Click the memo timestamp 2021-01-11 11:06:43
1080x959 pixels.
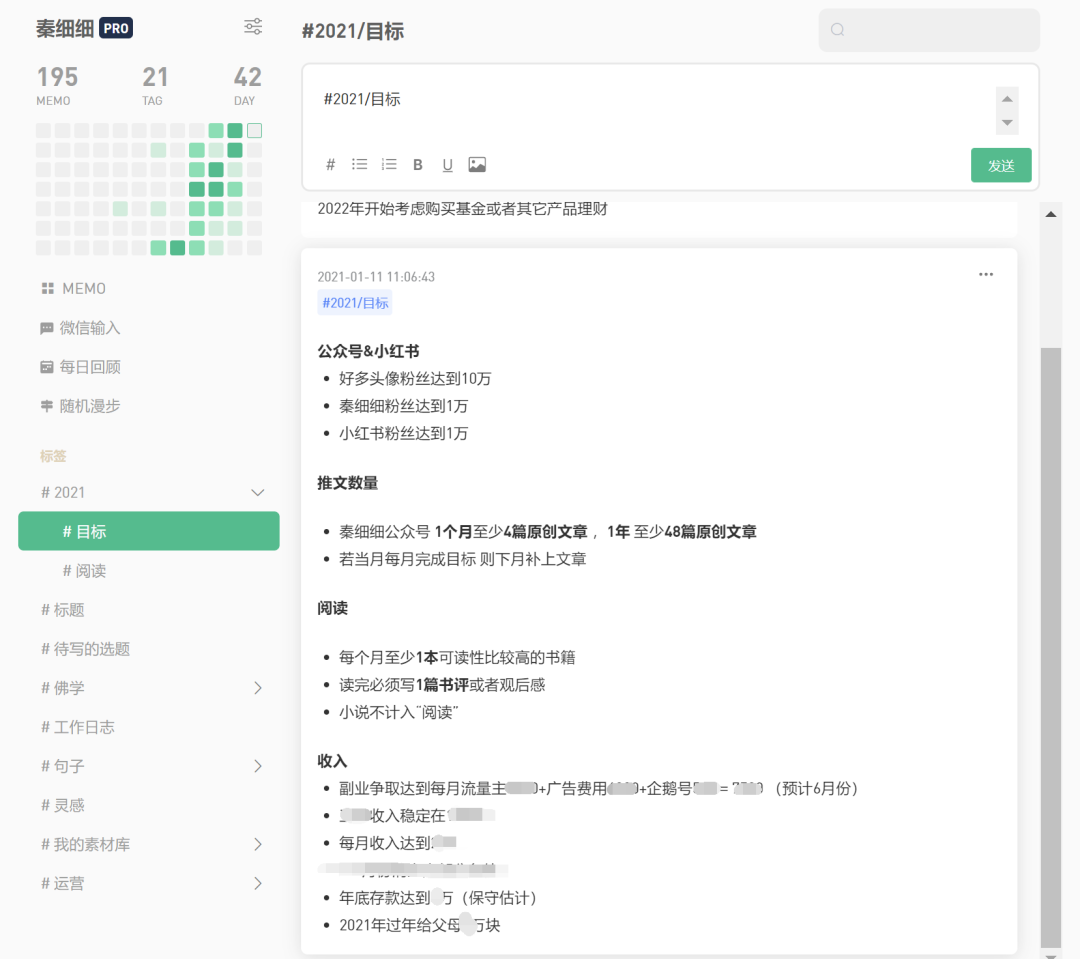coord(376,277)
